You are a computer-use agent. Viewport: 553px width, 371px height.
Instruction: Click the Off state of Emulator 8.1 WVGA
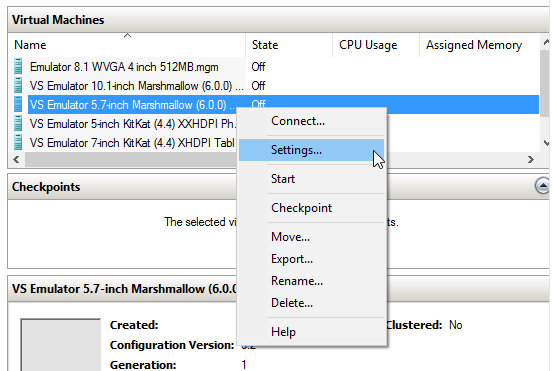coord(258,67)
